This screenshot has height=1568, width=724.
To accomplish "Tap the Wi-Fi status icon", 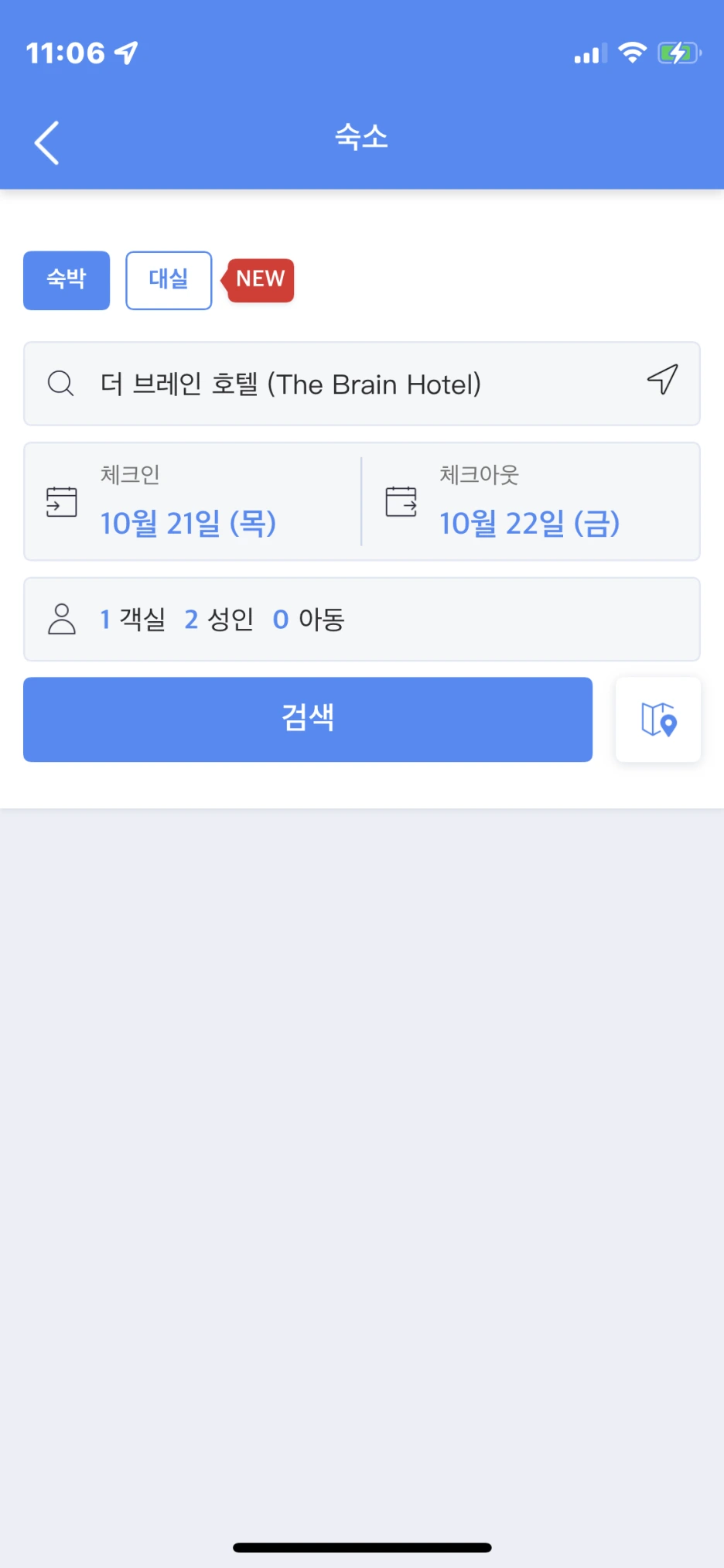I will pyautogui.click(x=633, y=53).
